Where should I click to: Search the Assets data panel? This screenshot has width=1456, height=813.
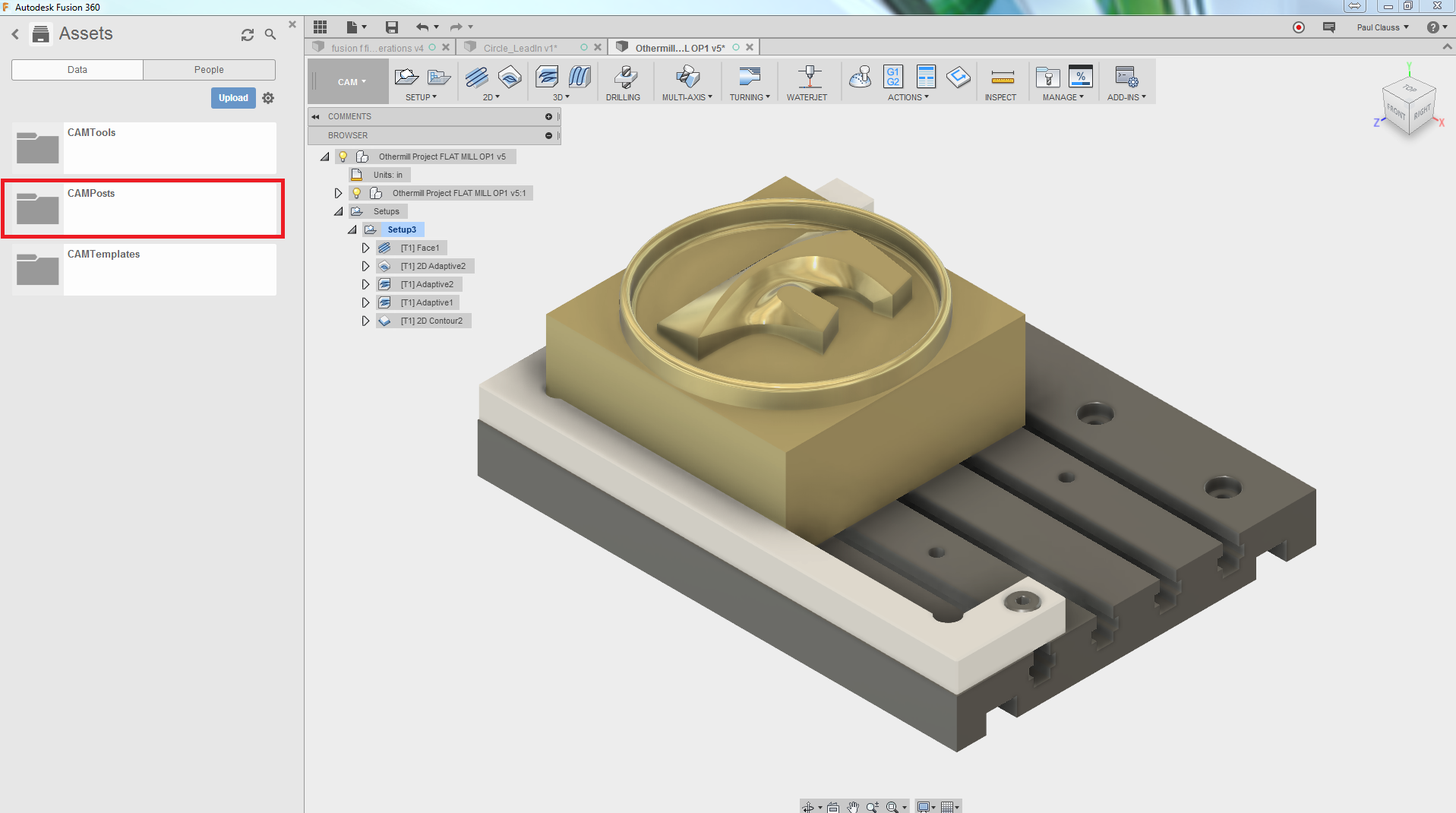pyautogui.click(x=270, y=34)
